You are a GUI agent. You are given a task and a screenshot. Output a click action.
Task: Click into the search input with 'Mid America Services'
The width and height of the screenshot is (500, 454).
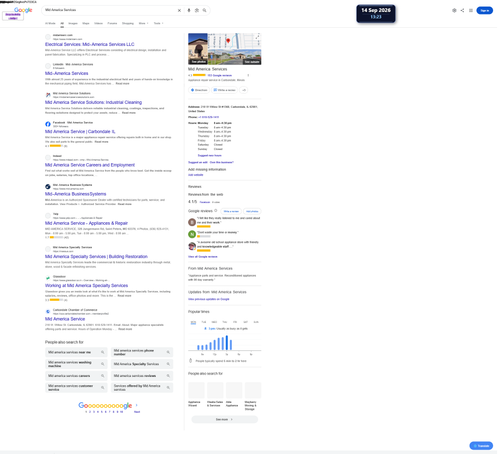(110, 10)
